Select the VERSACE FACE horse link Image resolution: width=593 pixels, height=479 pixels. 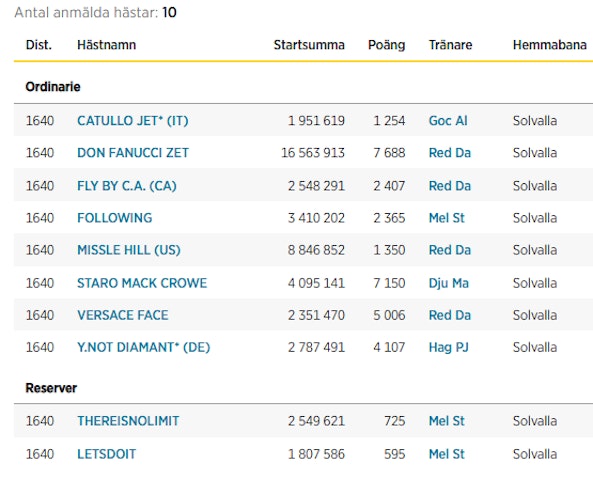(x=123, y=315)
